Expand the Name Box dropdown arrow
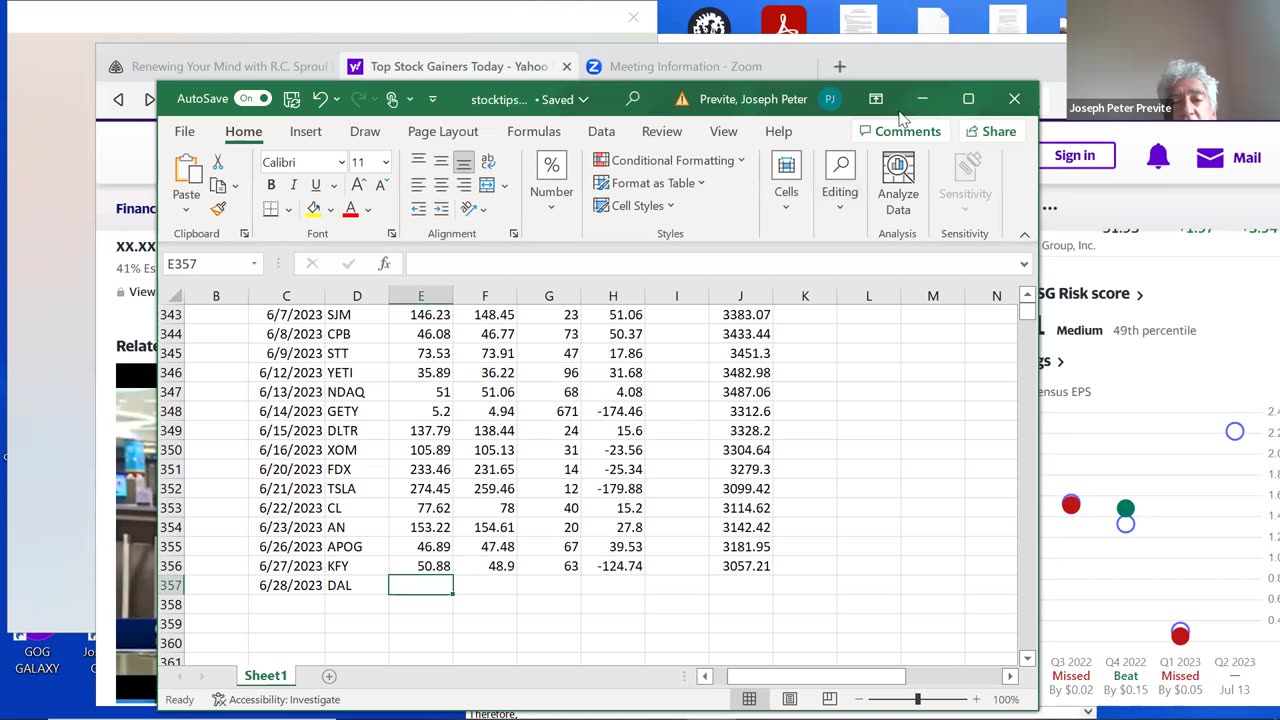The height and width of the screenshot is (720, 1280). click(x=254, y=264)
